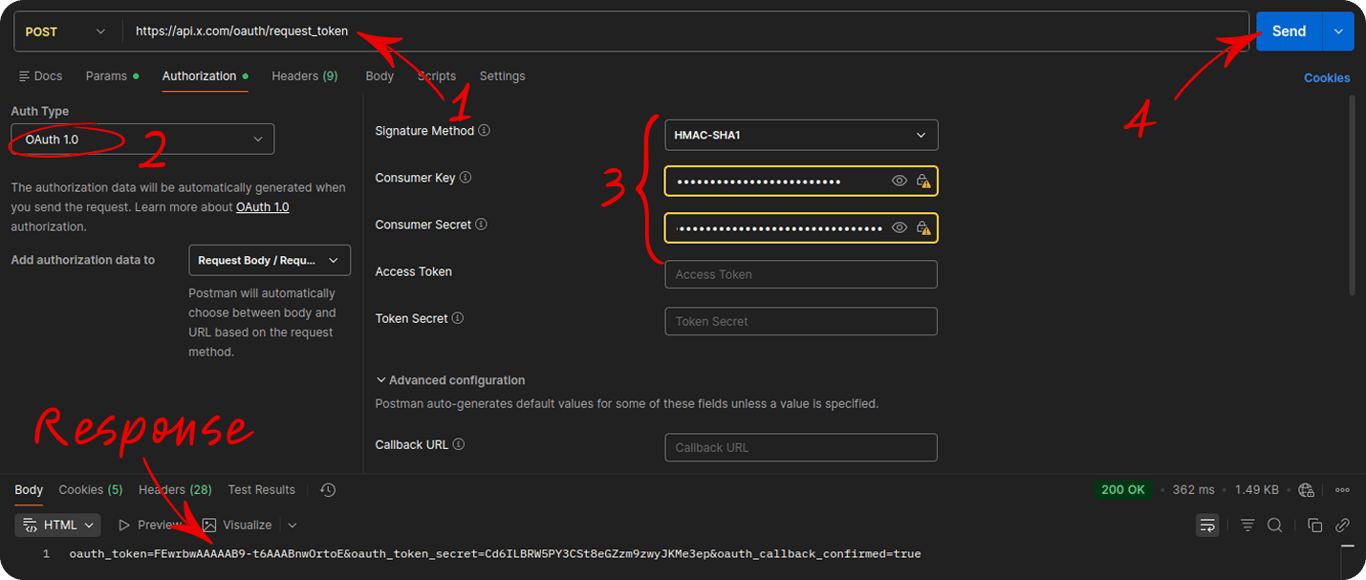Click the response filter icon

pos(1247,525)
